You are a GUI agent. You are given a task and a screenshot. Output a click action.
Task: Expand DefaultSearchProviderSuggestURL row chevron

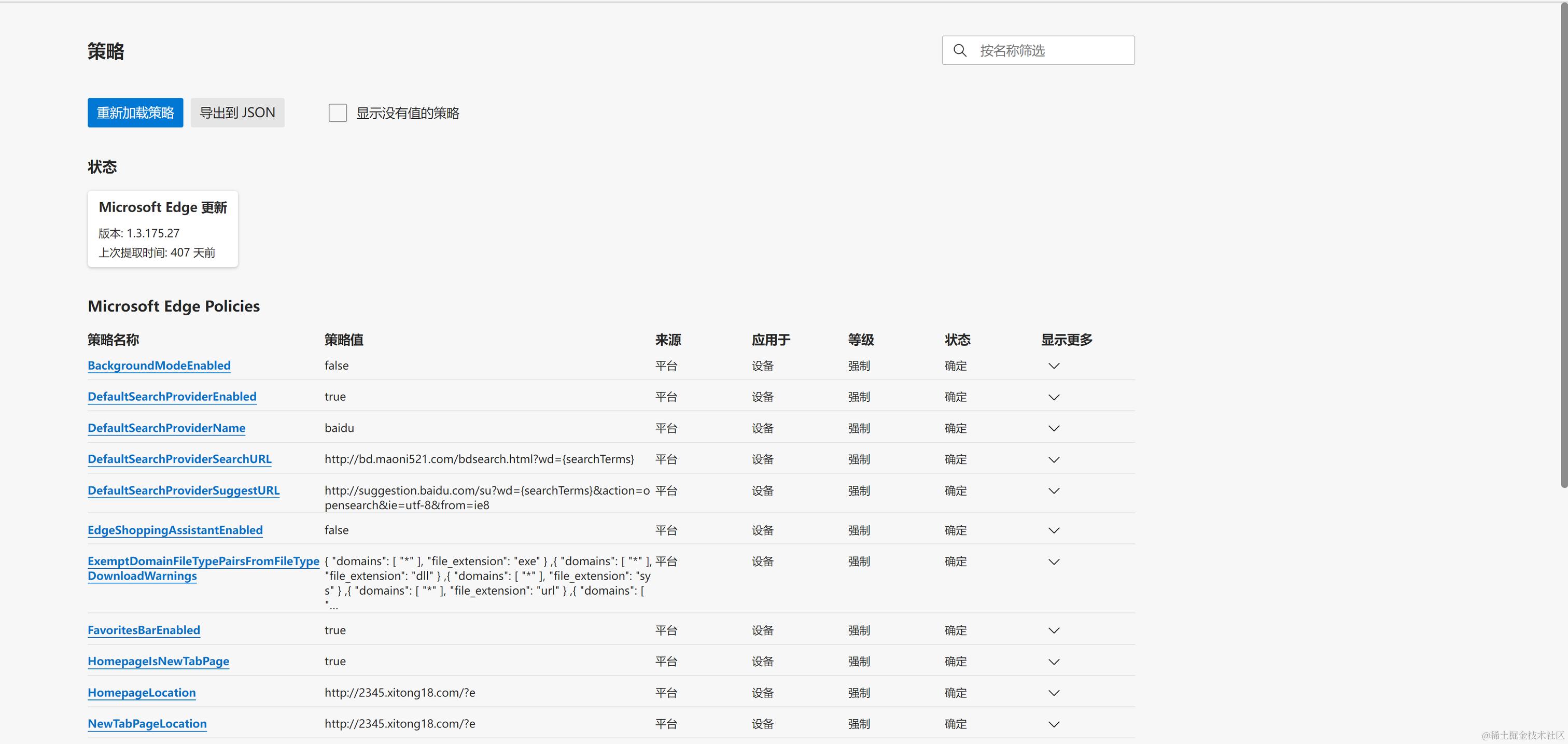1054,492
